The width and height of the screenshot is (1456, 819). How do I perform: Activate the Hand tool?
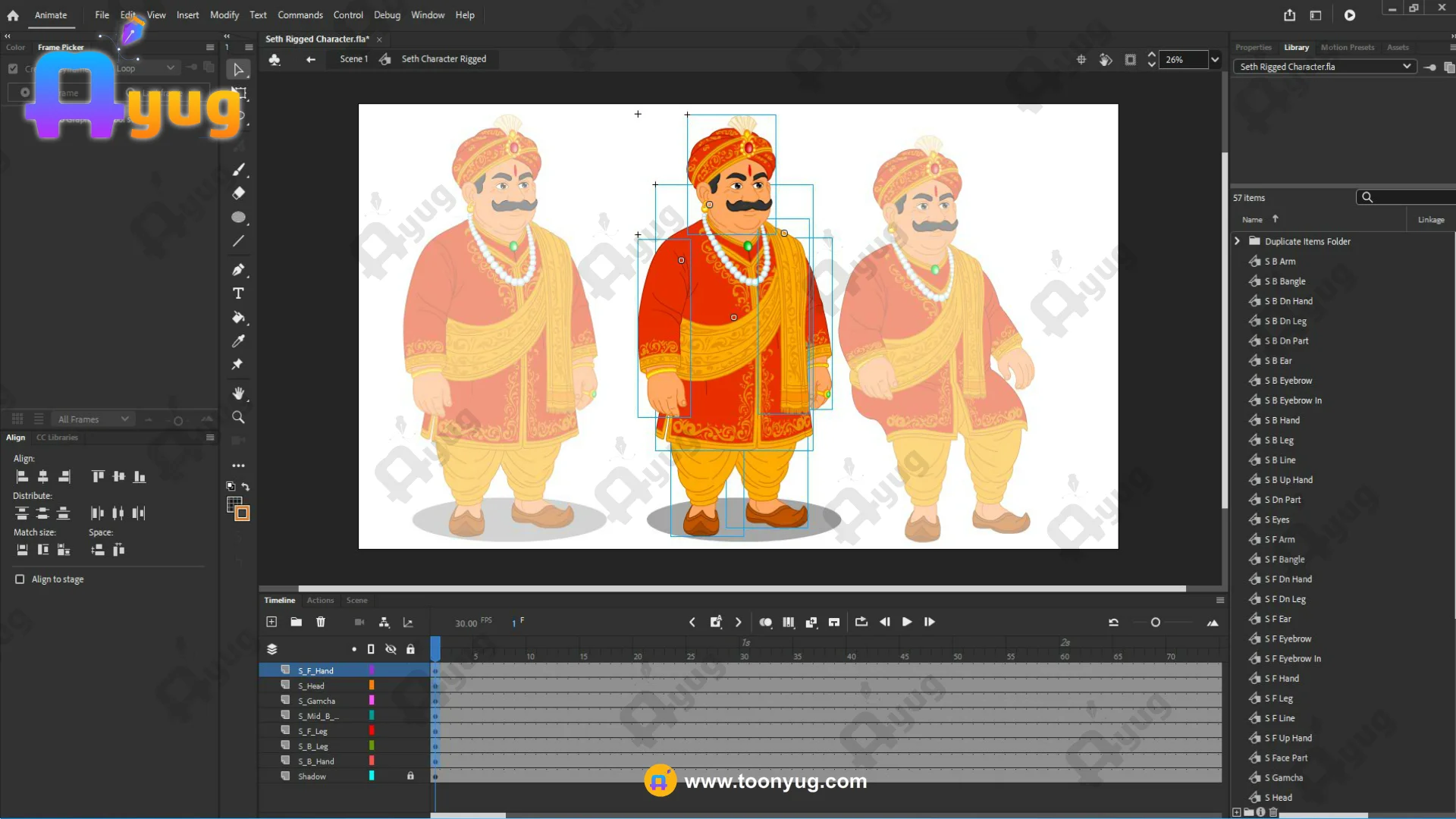(238, 393)
